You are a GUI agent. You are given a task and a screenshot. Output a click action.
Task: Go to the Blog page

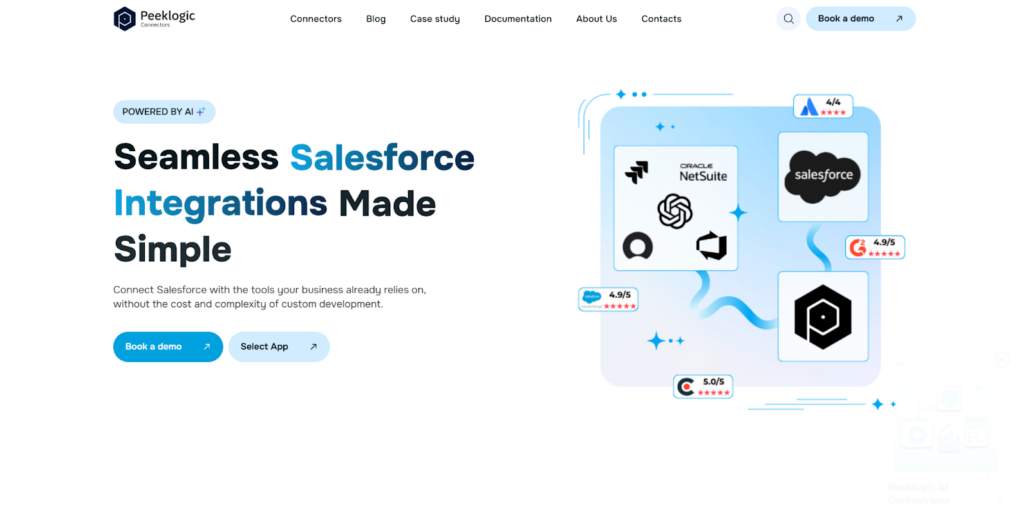pyautogui.click(x=376, y=19)
